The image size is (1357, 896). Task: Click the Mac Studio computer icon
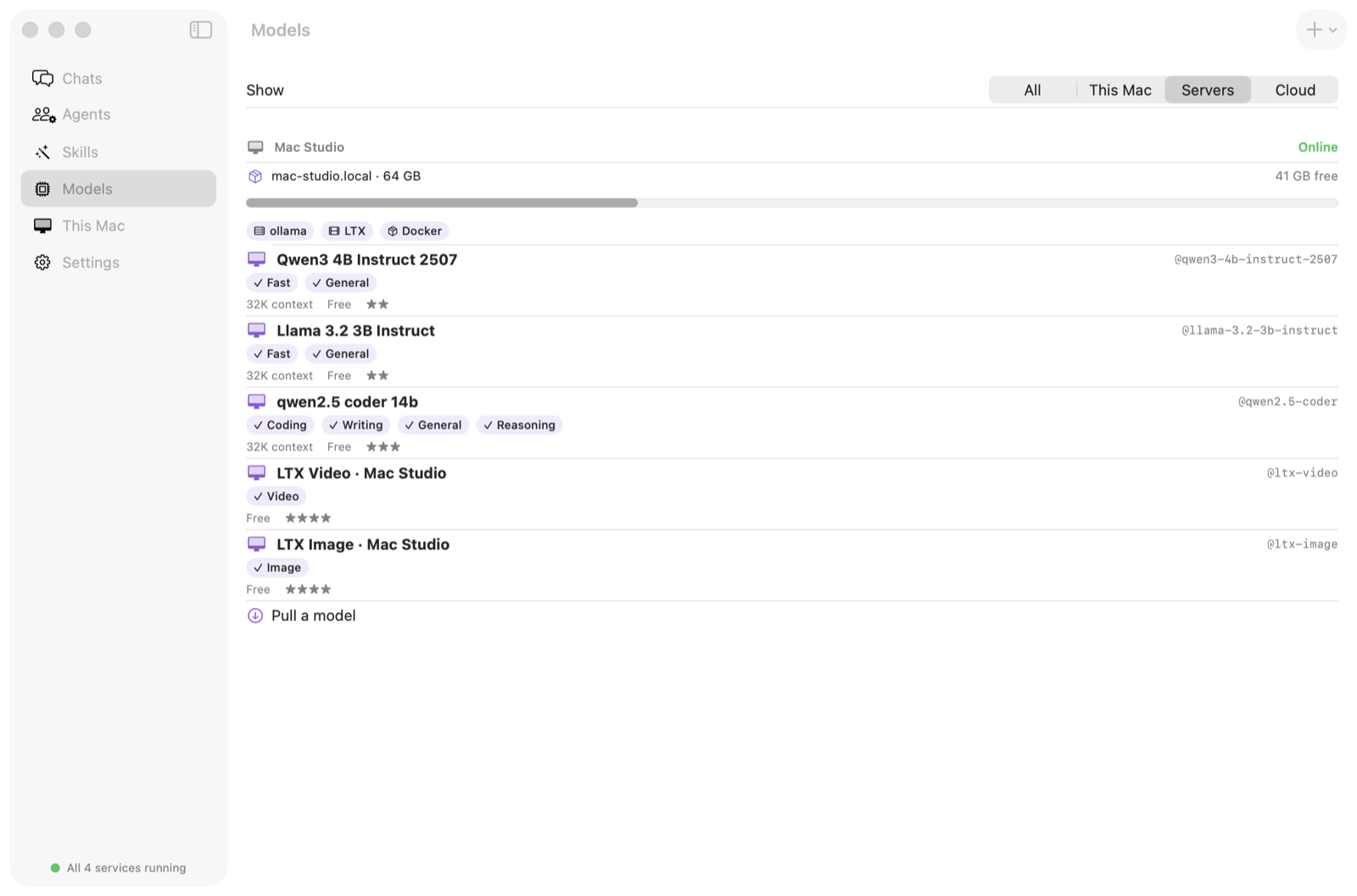pos(255,147)
